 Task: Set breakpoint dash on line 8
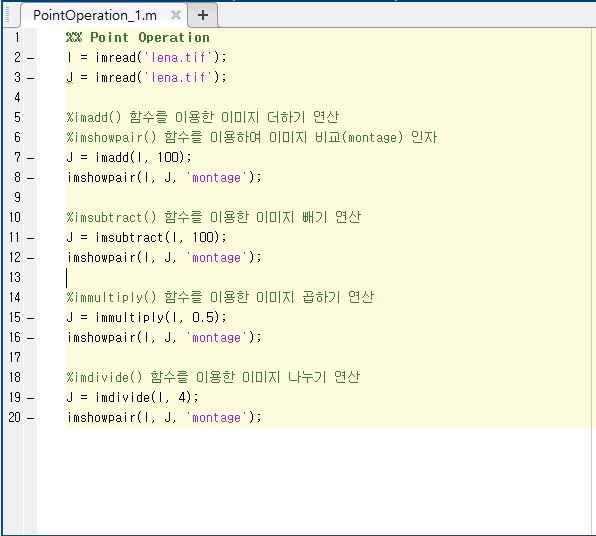[x=31, y=178]
